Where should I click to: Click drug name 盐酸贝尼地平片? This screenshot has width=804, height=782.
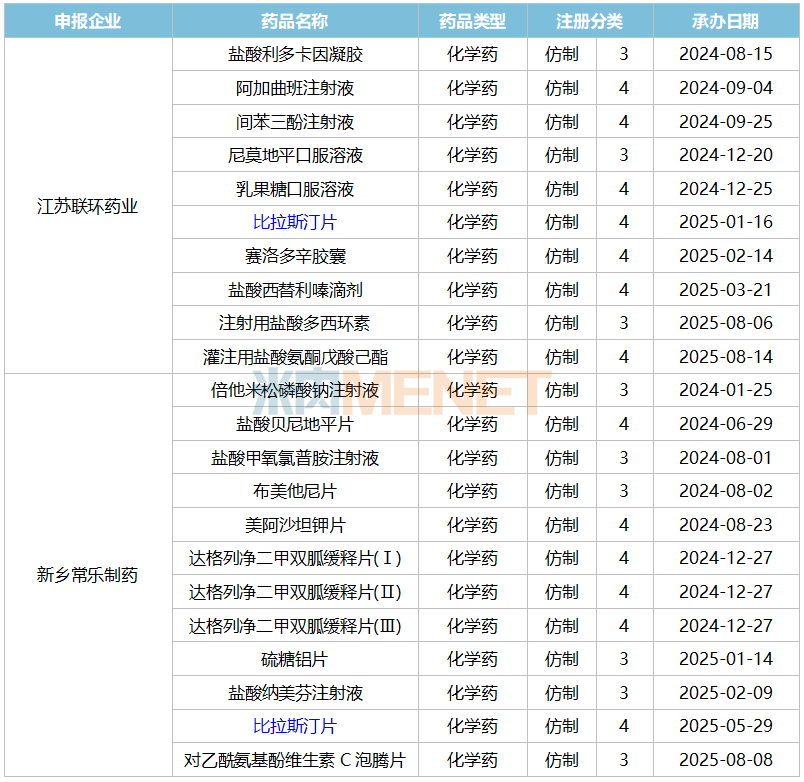[295, 424]
